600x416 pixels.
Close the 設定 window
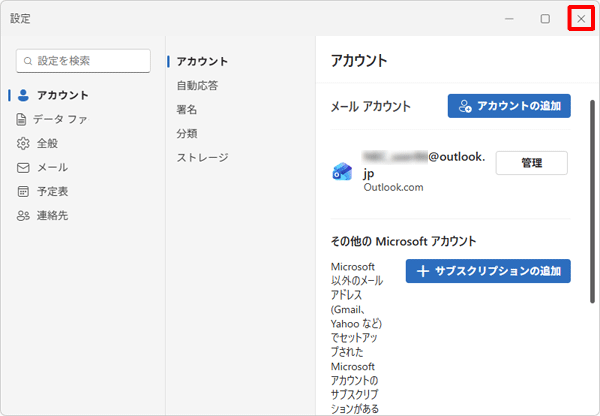click(581, 18)
